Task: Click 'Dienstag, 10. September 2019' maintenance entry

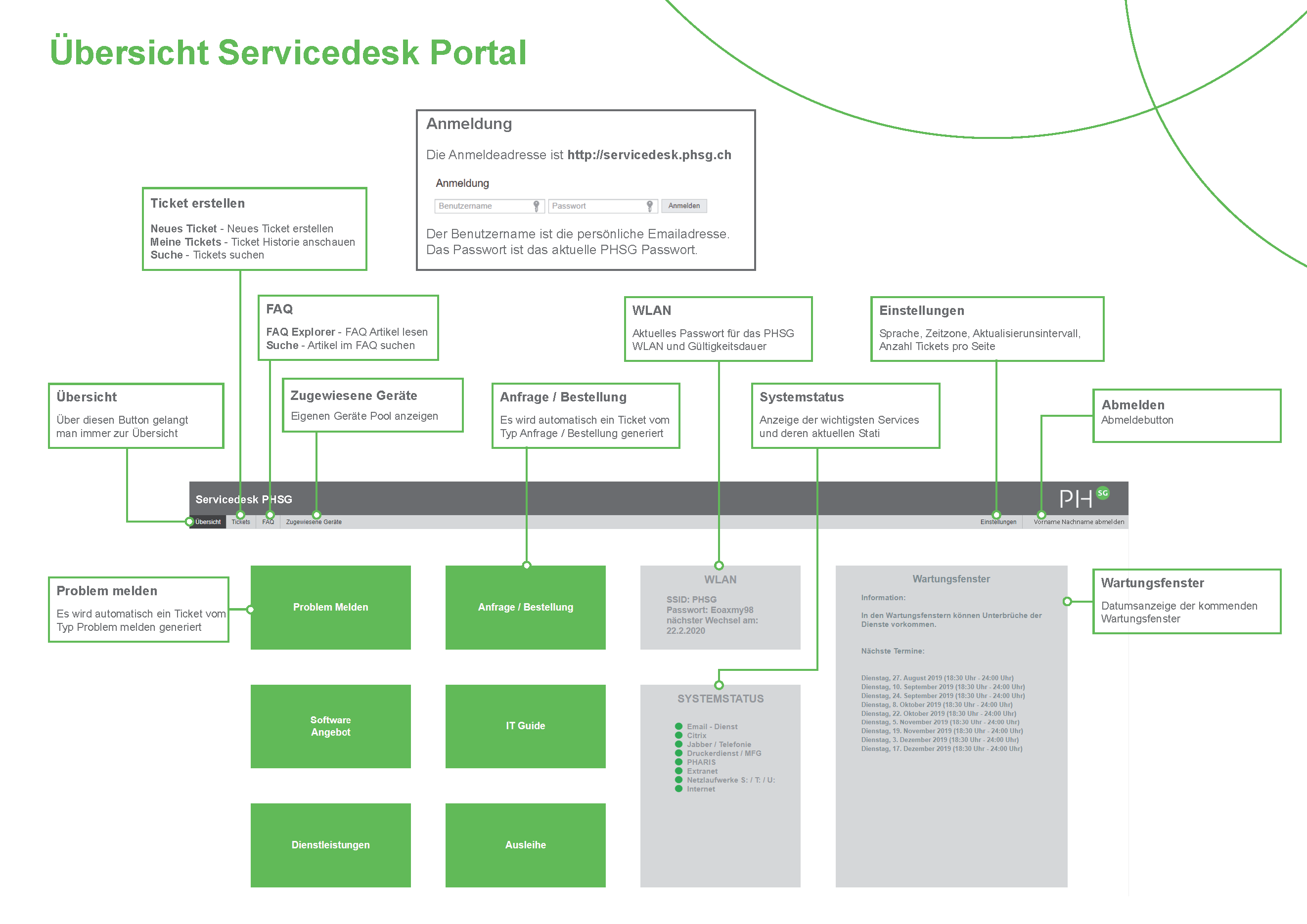Action: [x=943, y=687]
